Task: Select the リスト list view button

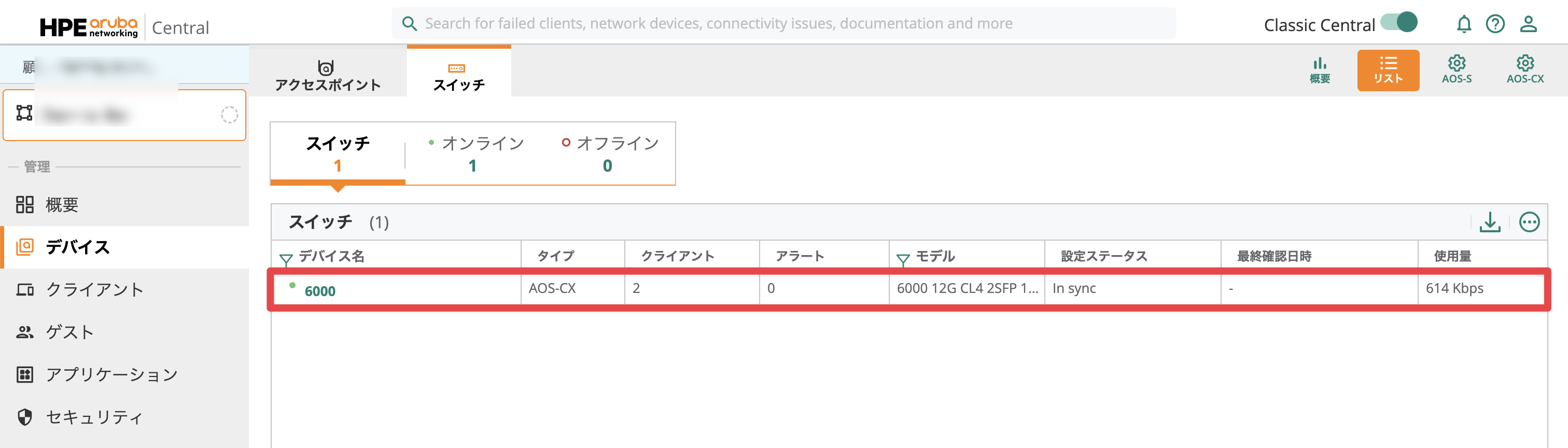Action: pos(1388,69)
